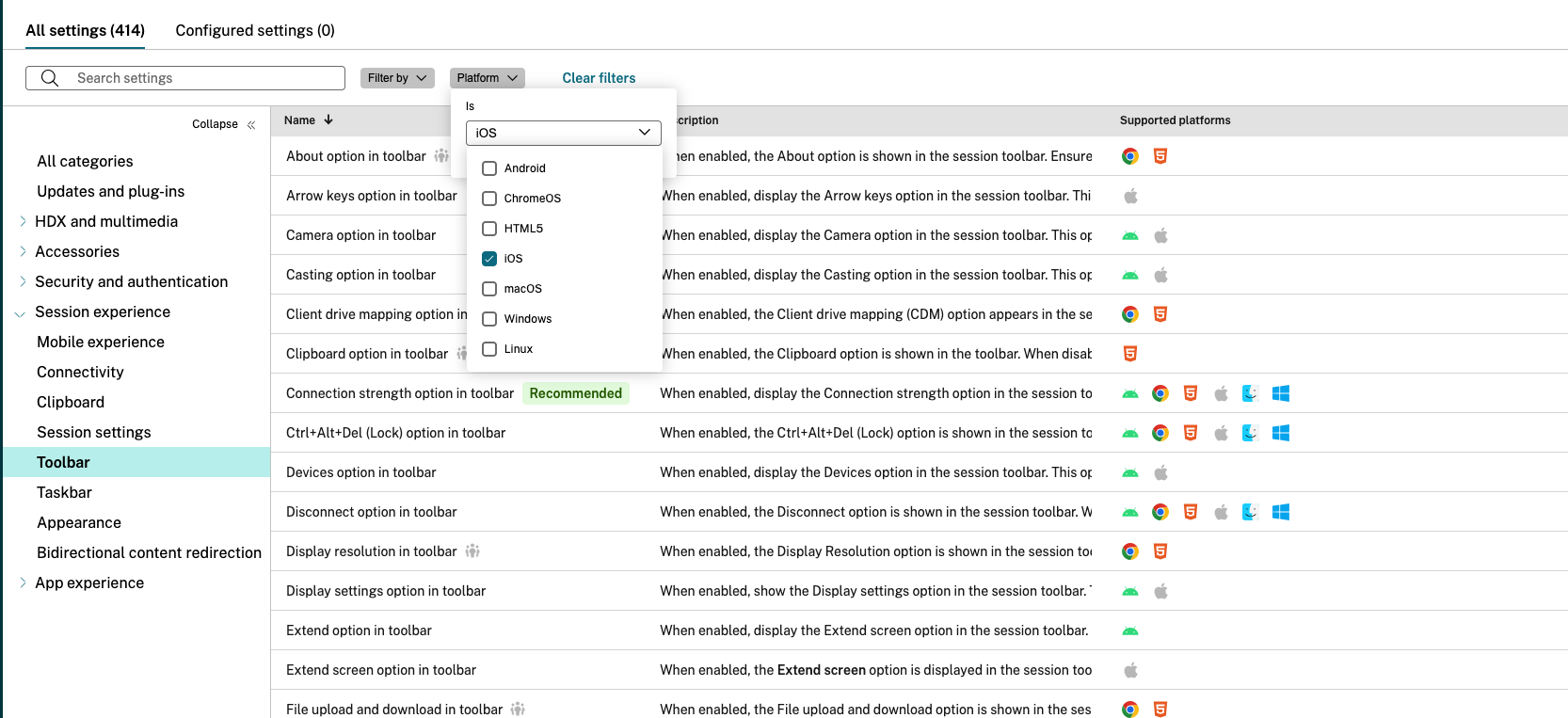The image size is (1568, 718).
Task: Click the Name column sort arrow
Action: click(328, 120)
